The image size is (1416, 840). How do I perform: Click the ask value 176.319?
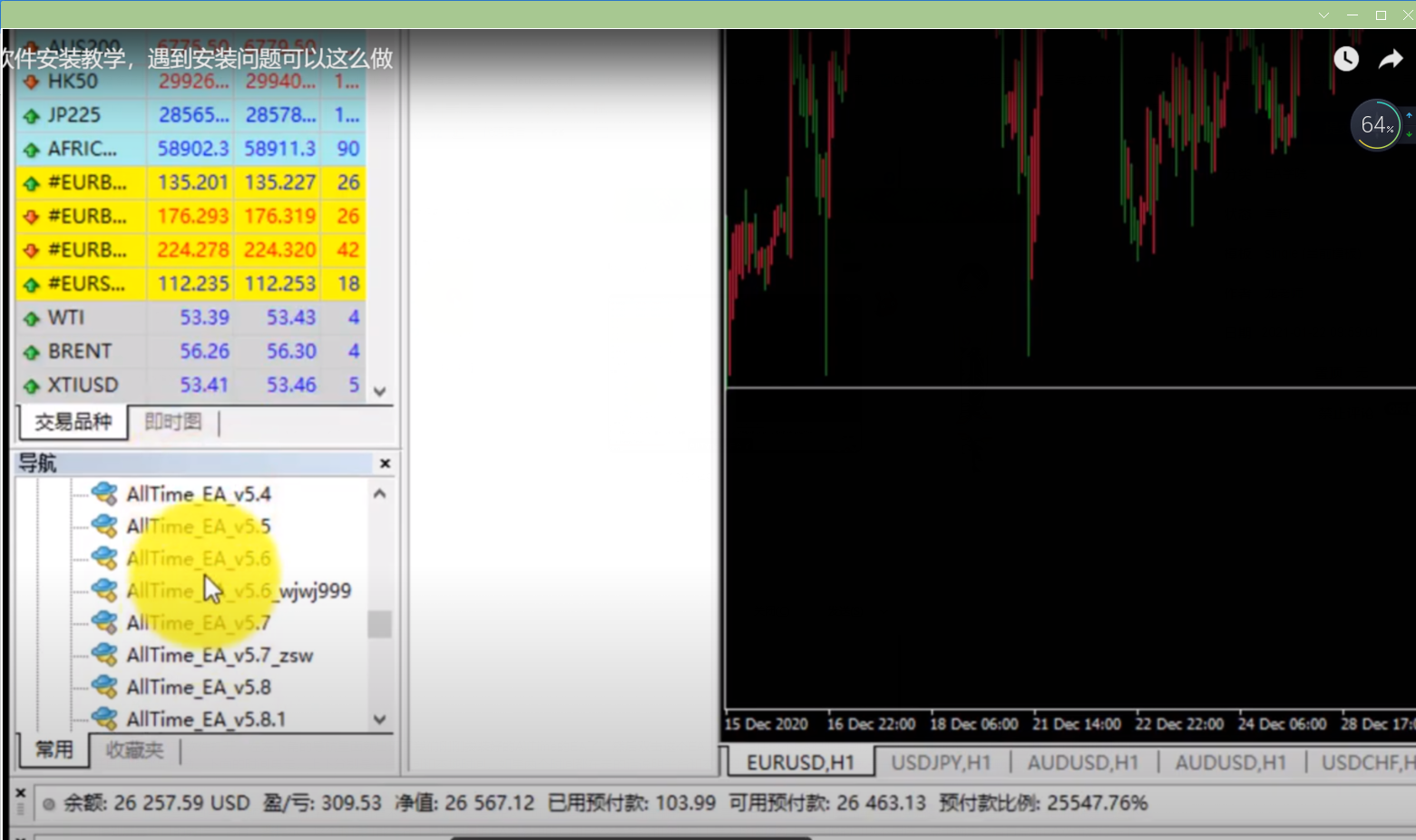(280, 216)
